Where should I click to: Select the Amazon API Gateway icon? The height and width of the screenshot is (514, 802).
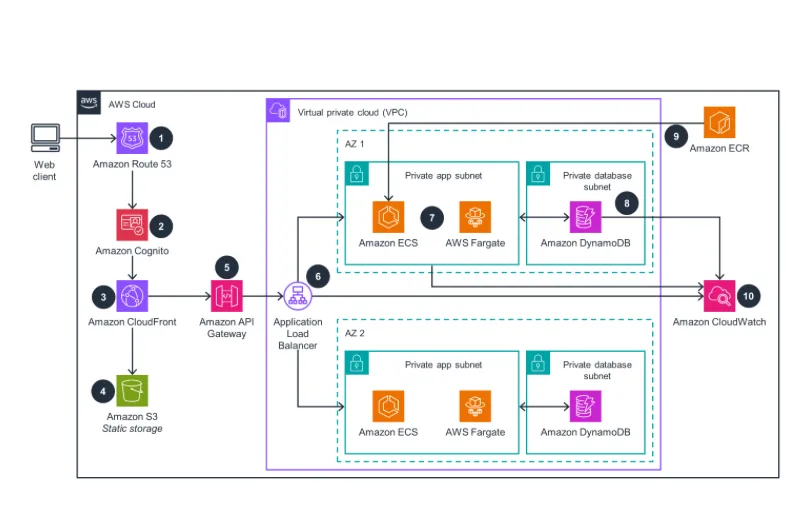(227, 296)
